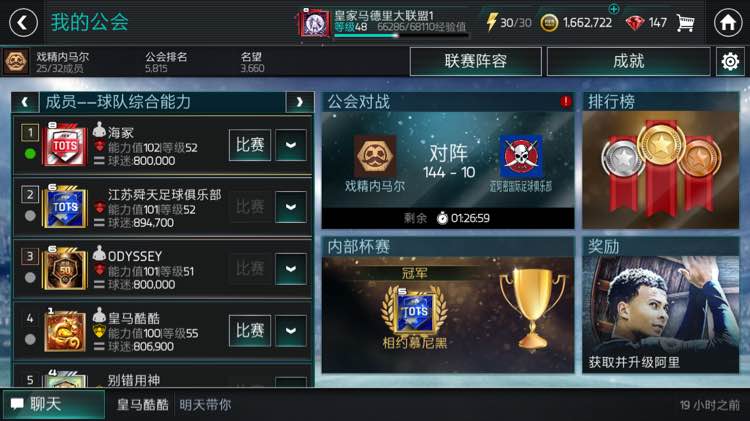Start 比赛 against 海冢
Screen dimensions: 750x421
(x=250, y=145)
